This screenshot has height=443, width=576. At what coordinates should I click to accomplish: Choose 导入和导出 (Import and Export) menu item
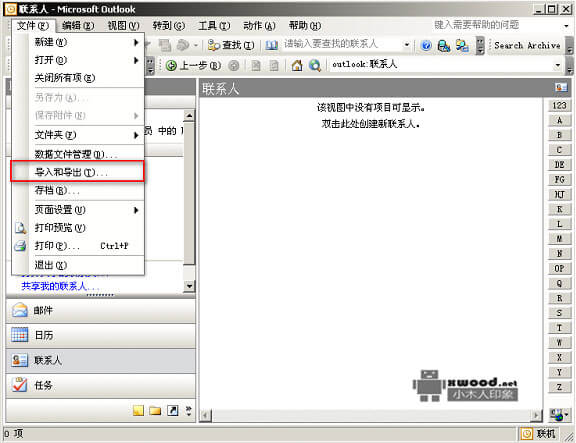[x=78, y=172]
